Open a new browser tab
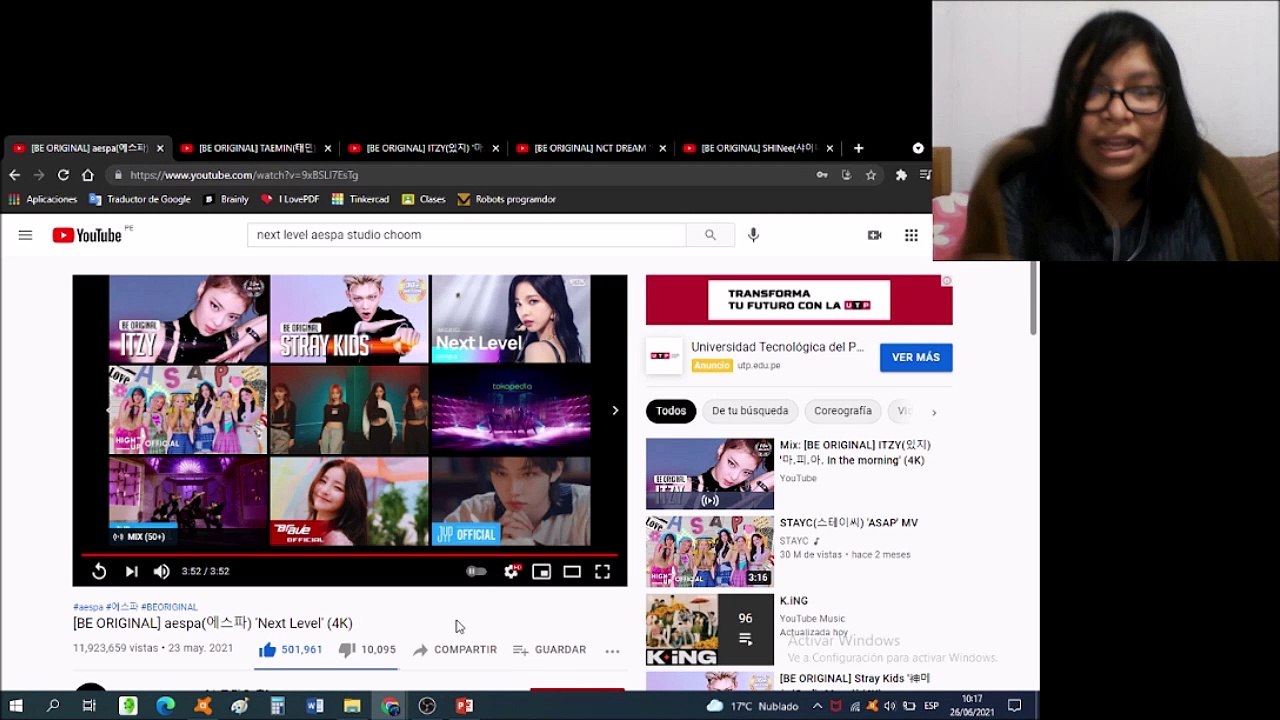Screen dimensions: 1280x720 pyautogui.click(x=858, y=148)
